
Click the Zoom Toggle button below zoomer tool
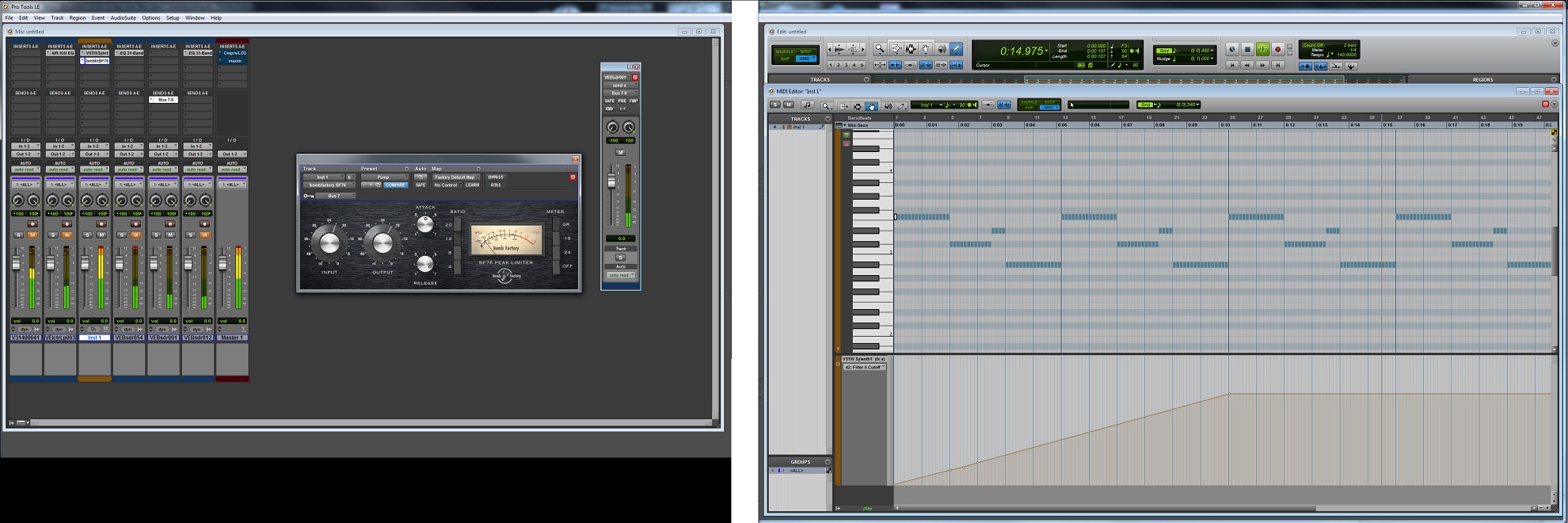880,65
